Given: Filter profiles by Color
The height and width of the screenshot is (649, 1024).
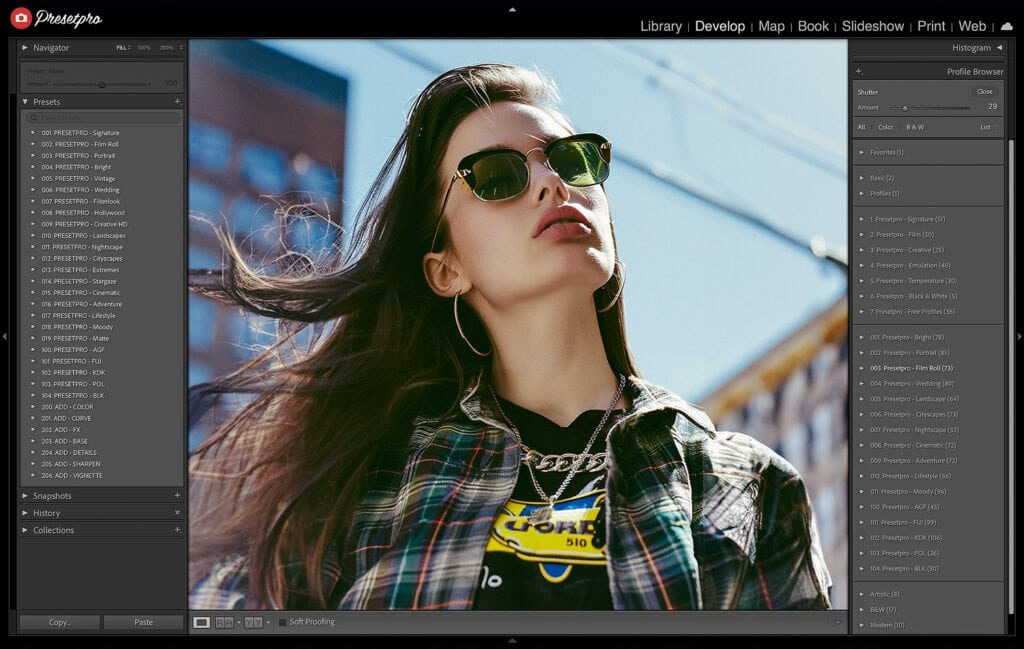Looking at the screenshot, I should tap(885, 127).
